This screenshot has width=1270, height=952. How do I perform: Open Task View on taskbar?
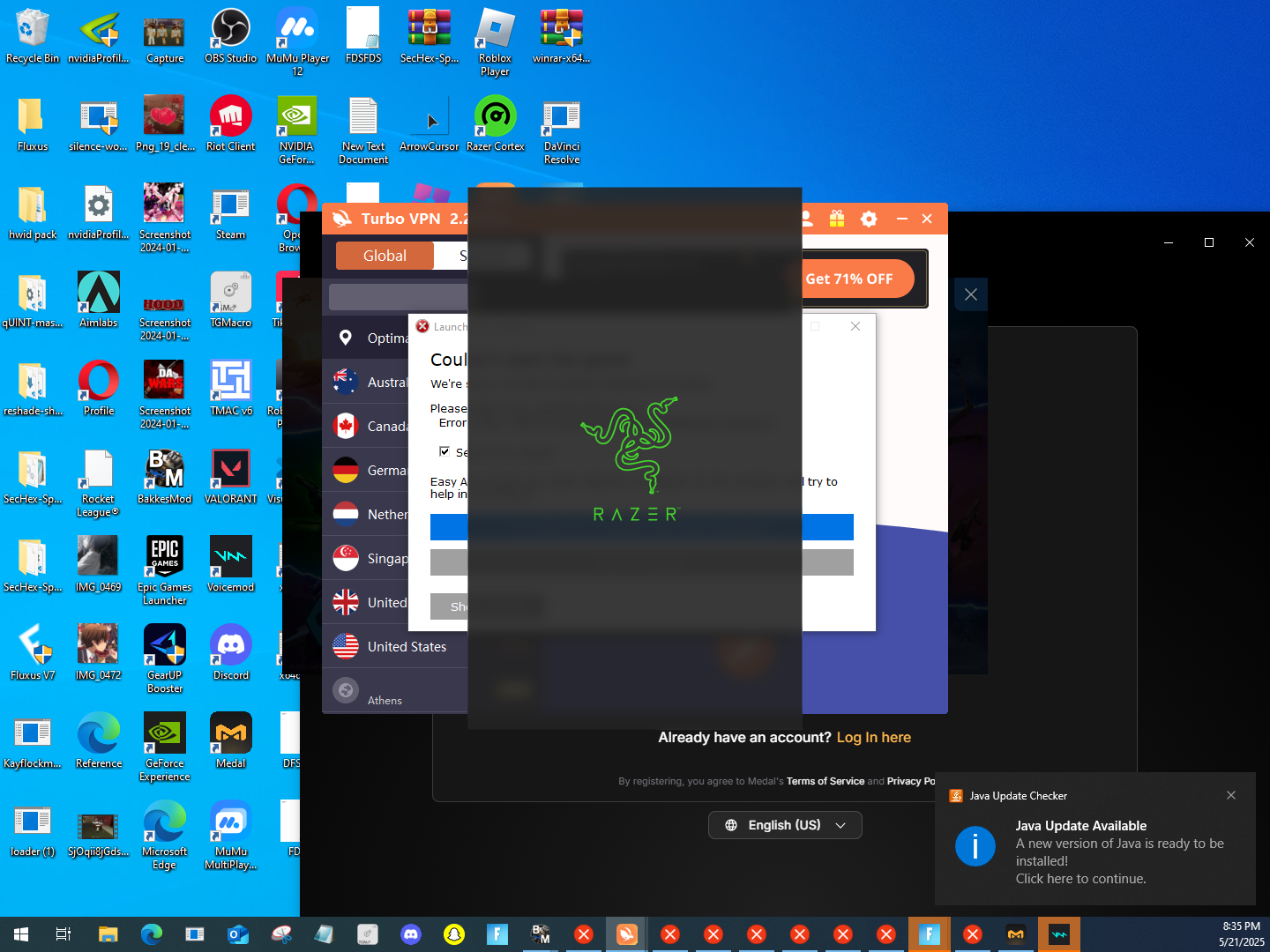(x=63, y=934)
